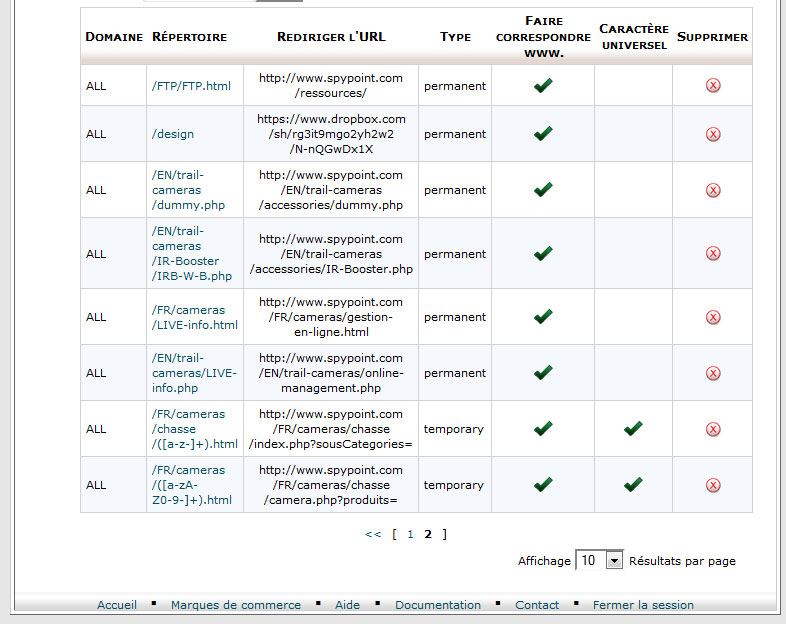This screenshot has width=786, height=624.
Task: Open the Documentation footer link
Action: click(438, 605)
